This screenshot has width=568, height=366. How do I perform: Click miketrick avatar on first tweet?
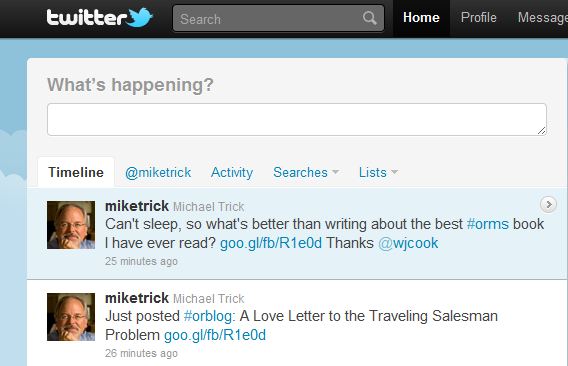(x=71, y=225)
